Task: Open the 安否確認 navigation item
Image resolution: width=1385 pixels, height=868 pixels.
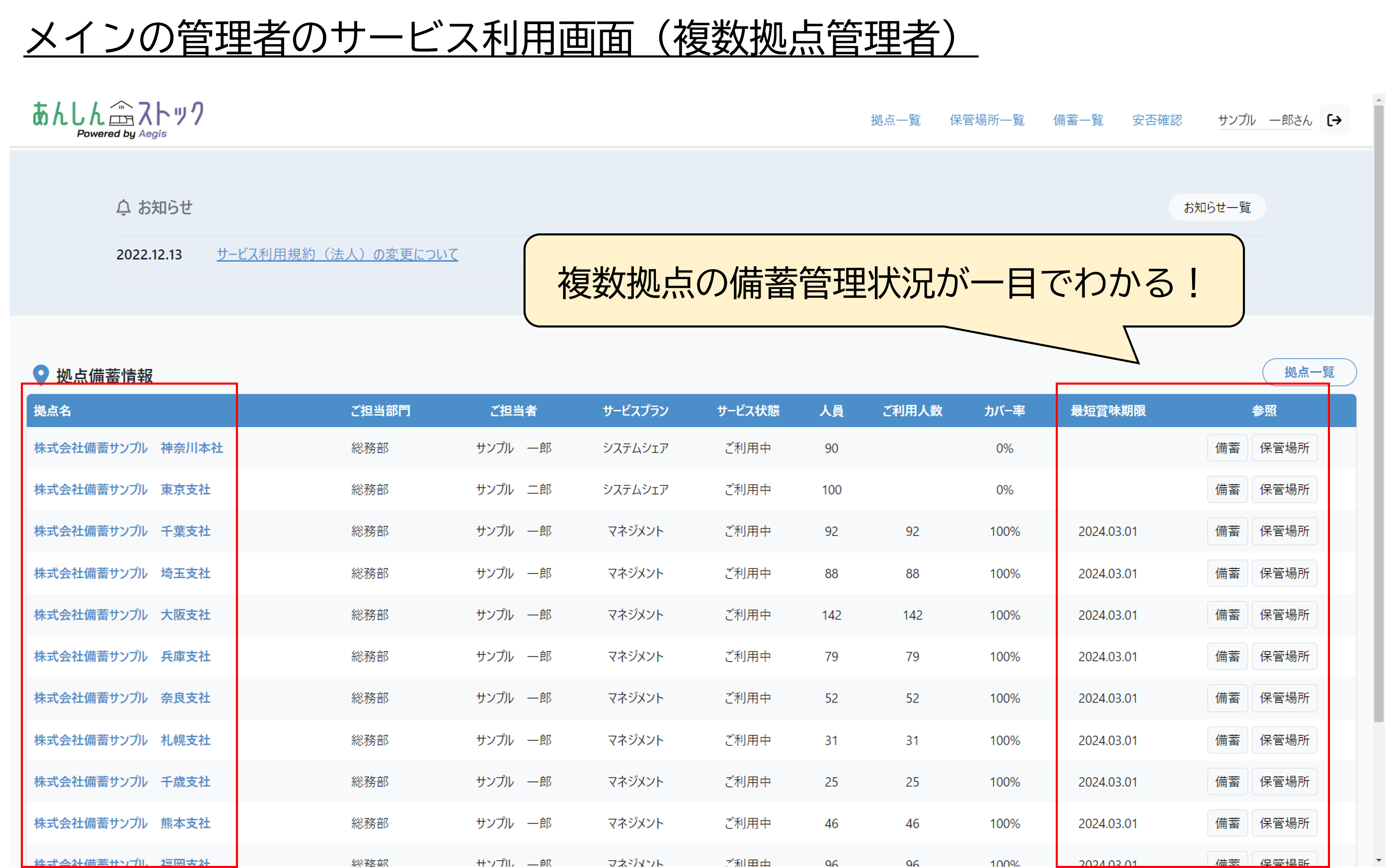Action: (x=1157, y=120)
